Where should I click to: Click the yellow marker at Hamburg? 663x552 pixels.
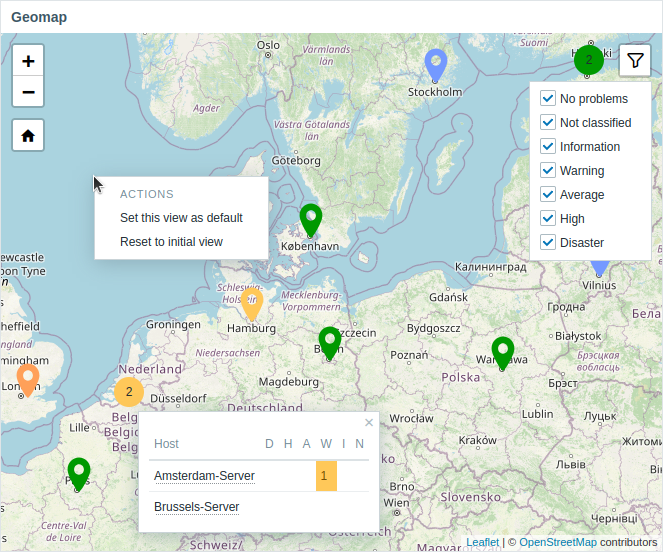coord(252,304)
